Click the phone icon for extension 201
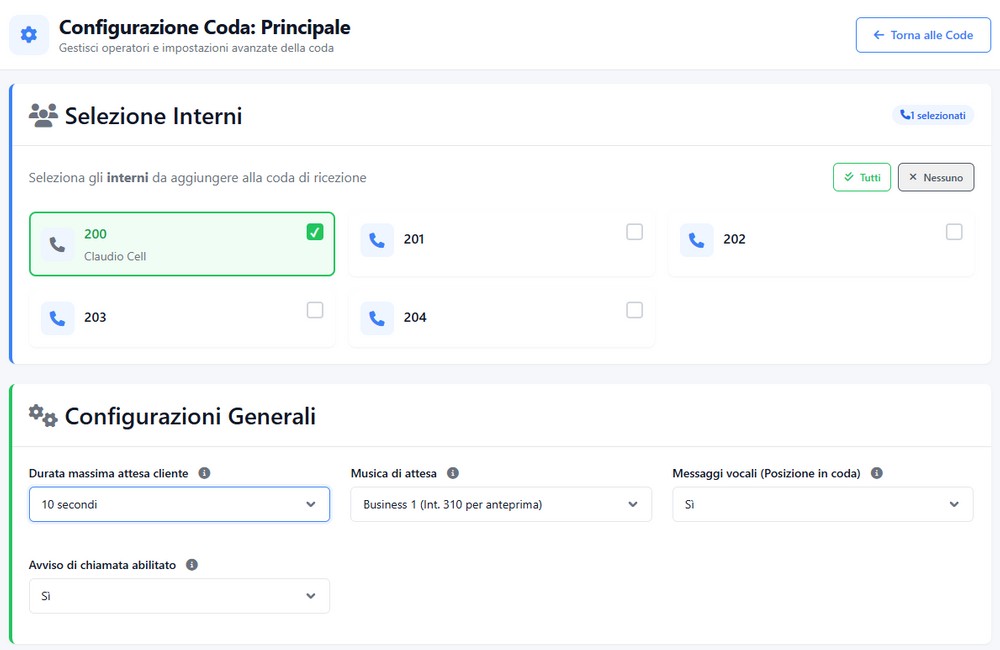This screenshot has width=1000, height=650. coord(377,240)
